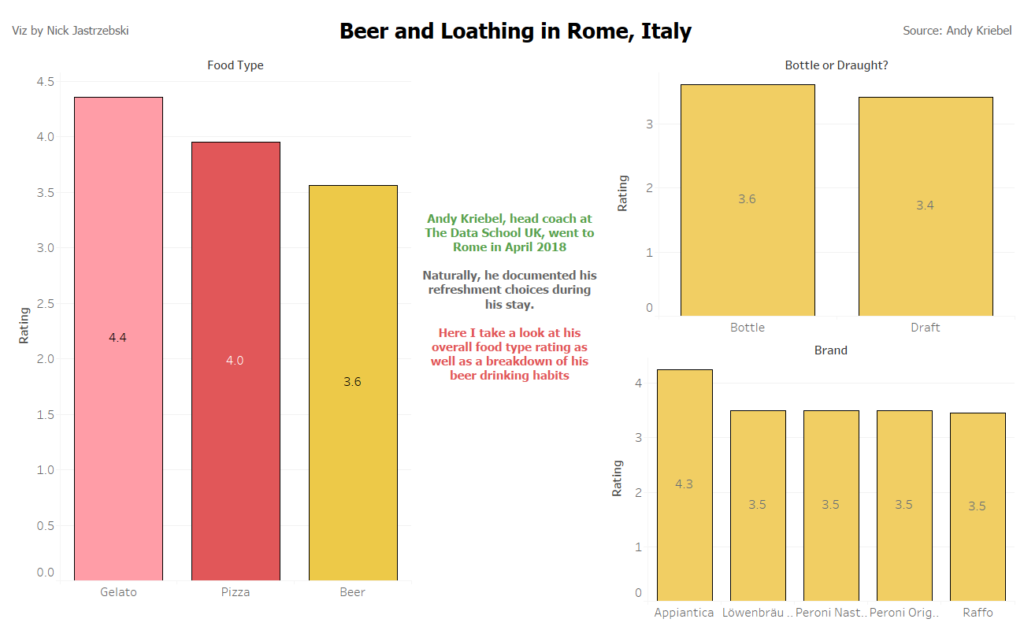Select the Peroni Nast.. bar
The width and height of the screenshot is (1024, 630).
point(830,504)
